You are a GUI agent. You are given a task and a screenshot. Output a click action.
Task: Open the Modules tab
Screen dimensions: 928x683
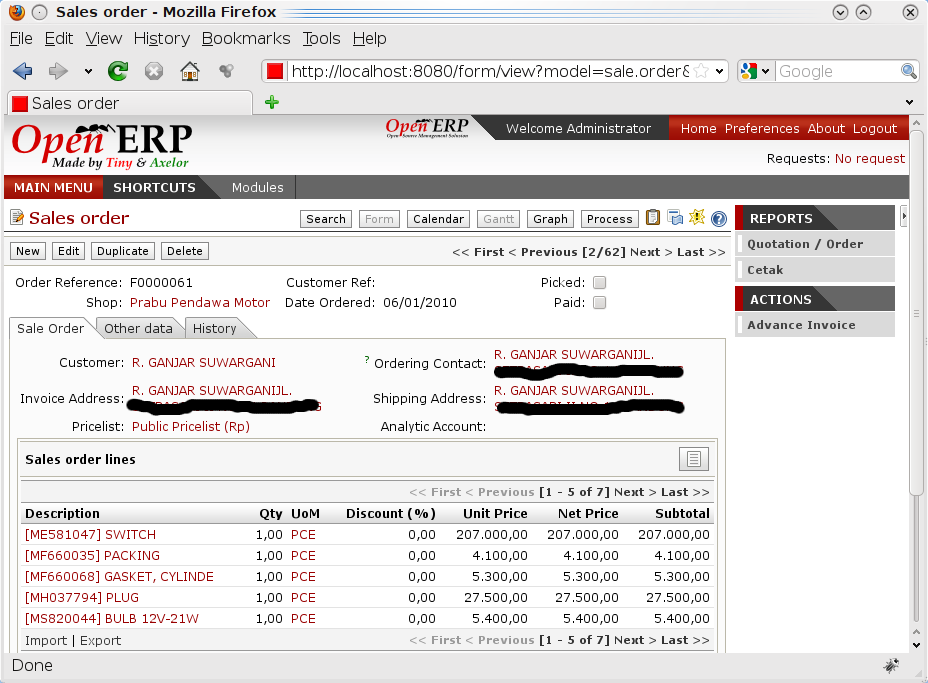[257, 188]
